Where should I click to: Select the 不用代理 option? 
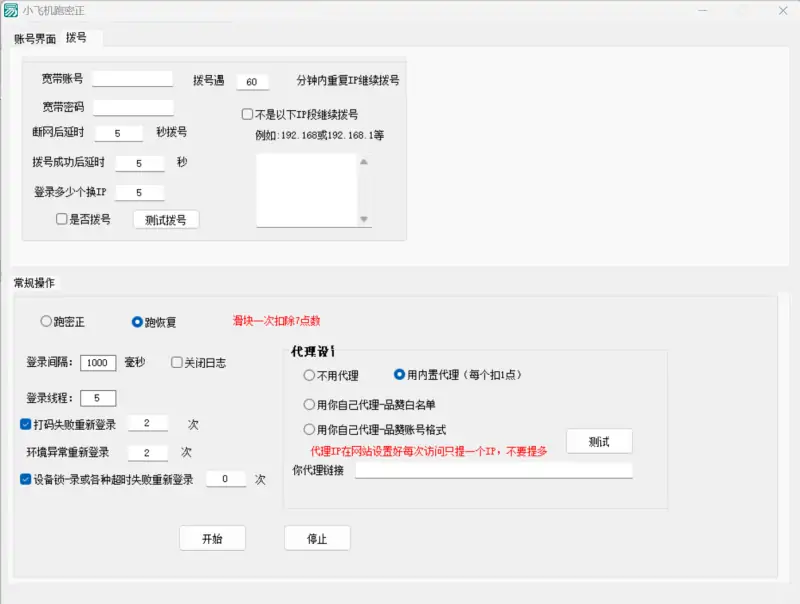coord(310,376)
